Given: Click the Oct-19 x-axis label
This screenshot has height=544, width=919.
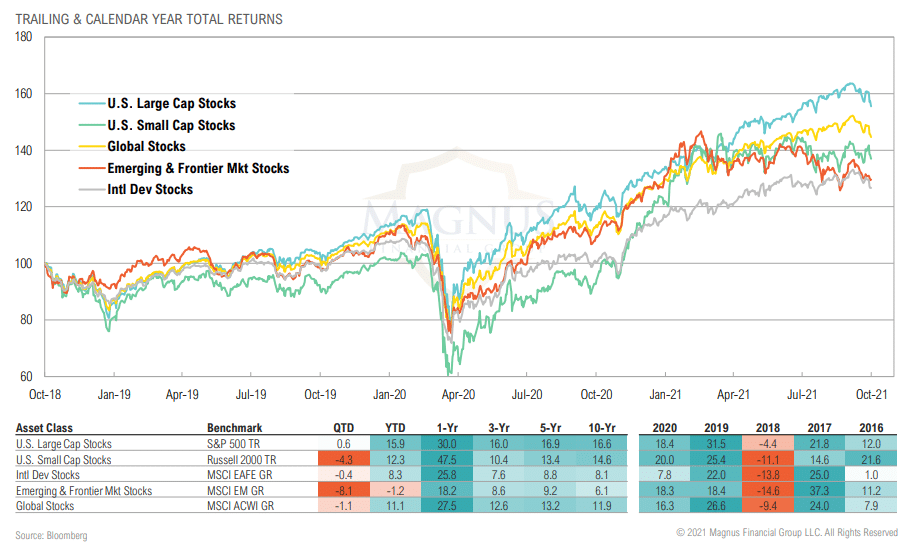Looking at the screenshot, I should (x=320, y=395).
